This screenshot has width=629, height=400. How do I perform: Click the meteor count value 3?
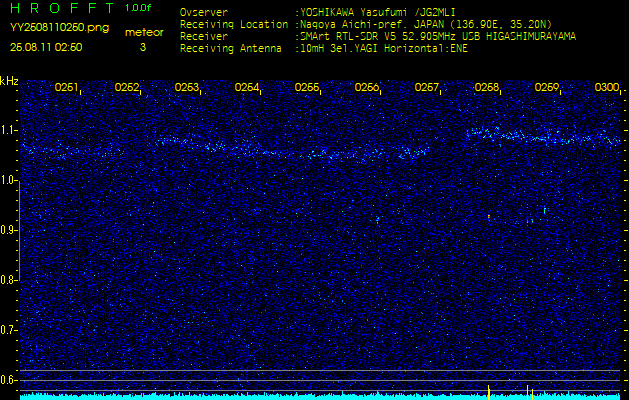(x=143, y=47)
